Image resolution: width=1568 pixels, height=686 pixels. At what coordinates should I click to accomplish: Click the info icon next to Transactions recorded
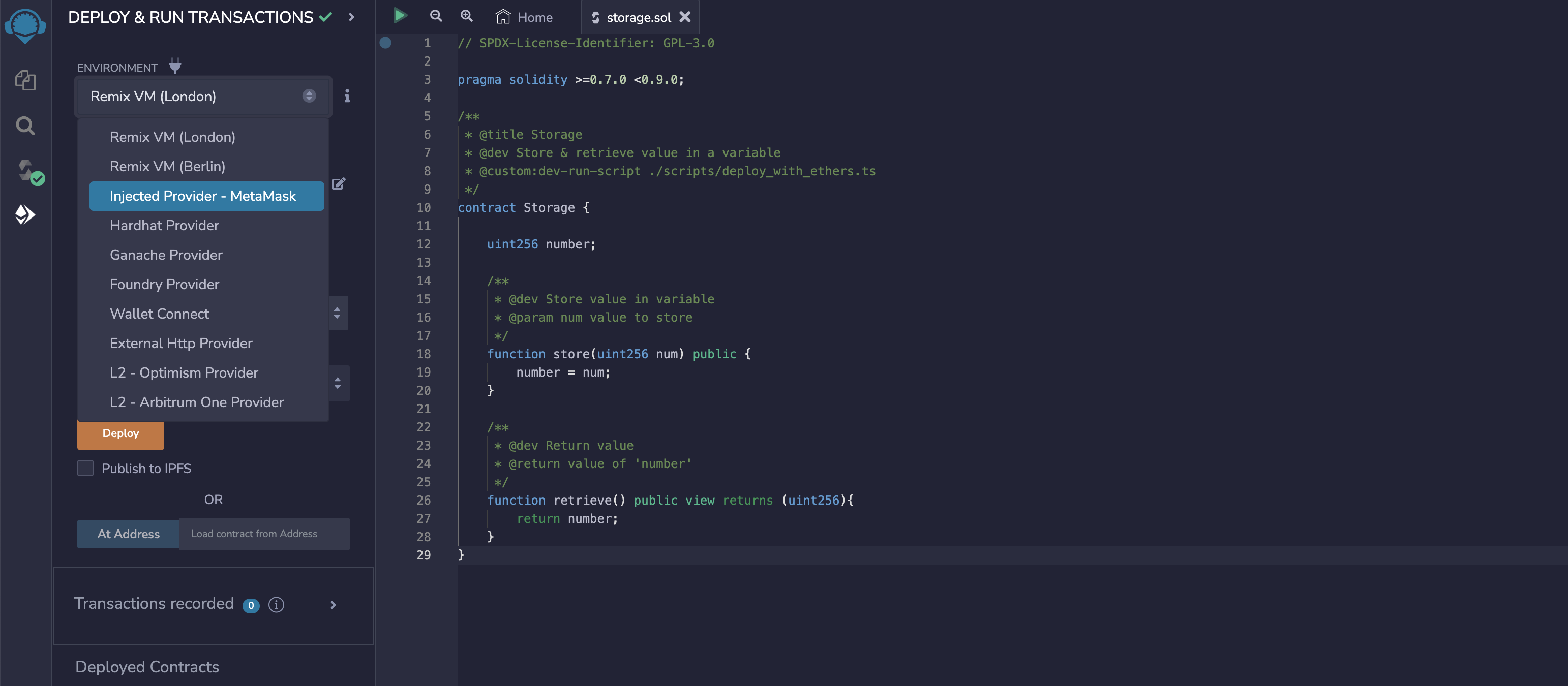click(277, 605)
